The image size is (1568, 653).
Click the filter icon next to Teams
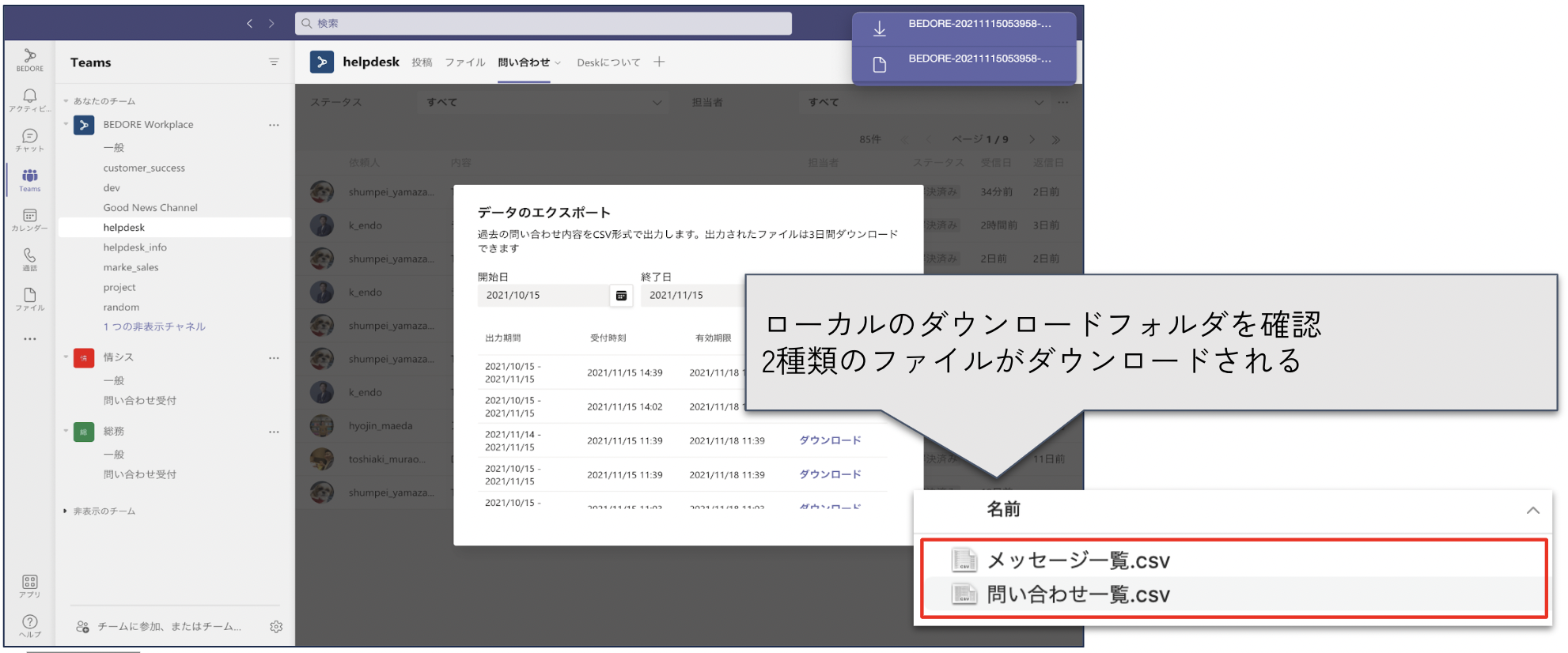point(274,62)
